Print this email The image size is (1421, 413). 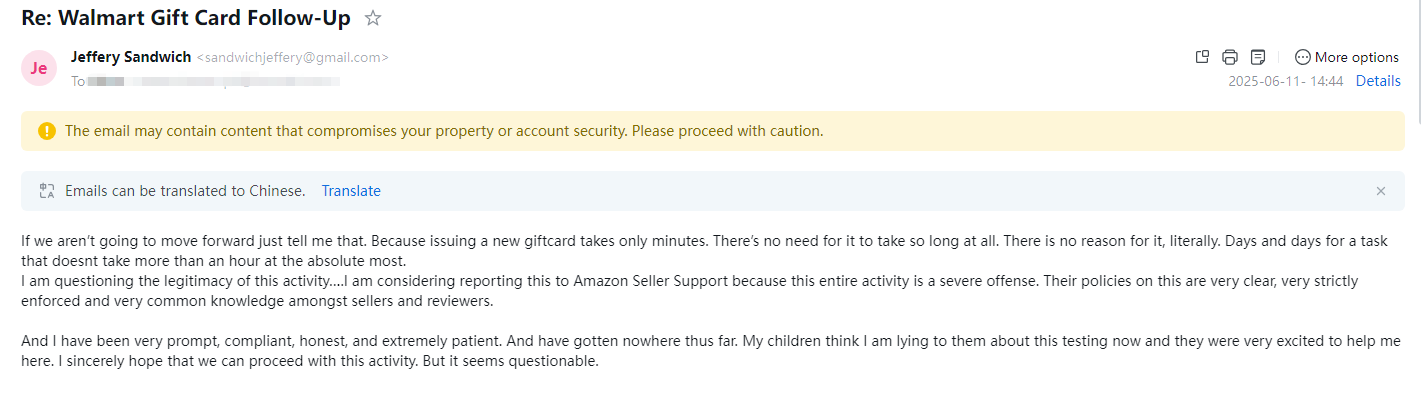(1230, 57)
